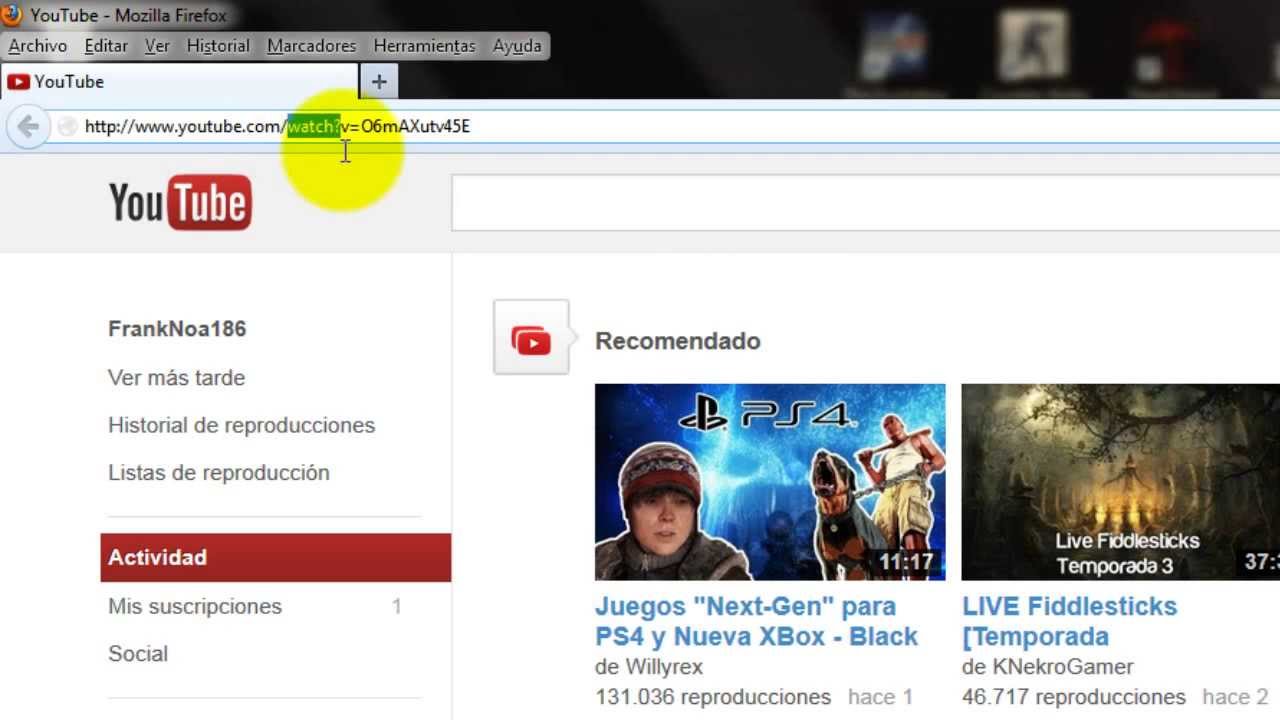Viewport: 1280px width, 720px height.
Task: Open the Social sidebar link
Action: 138,654
